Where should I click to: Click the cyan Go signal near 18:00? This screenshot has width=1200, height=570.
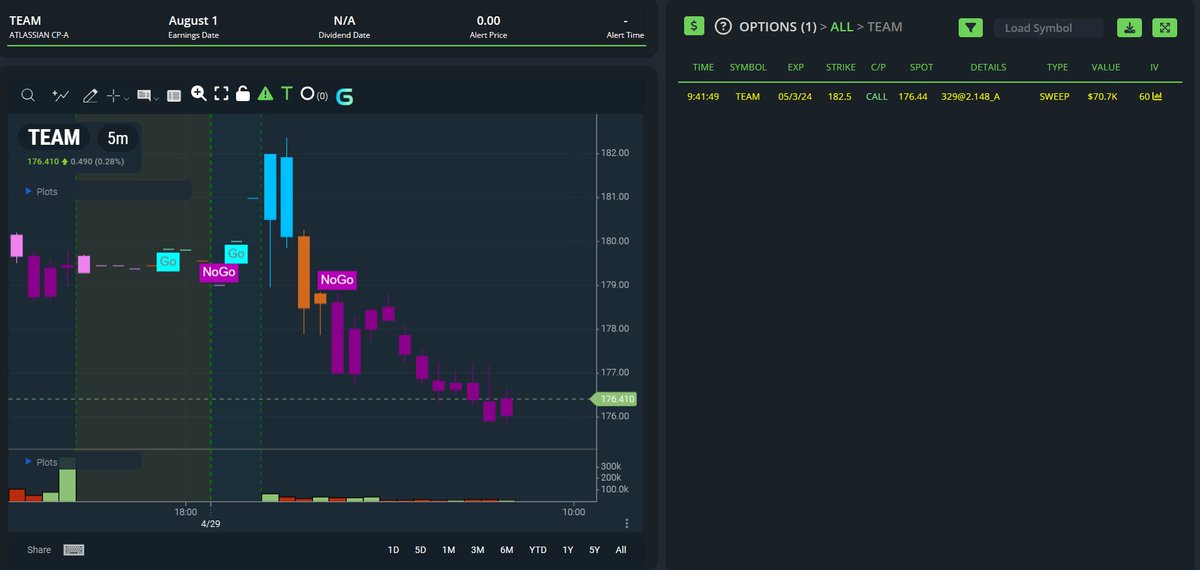[x=168, y=262]
